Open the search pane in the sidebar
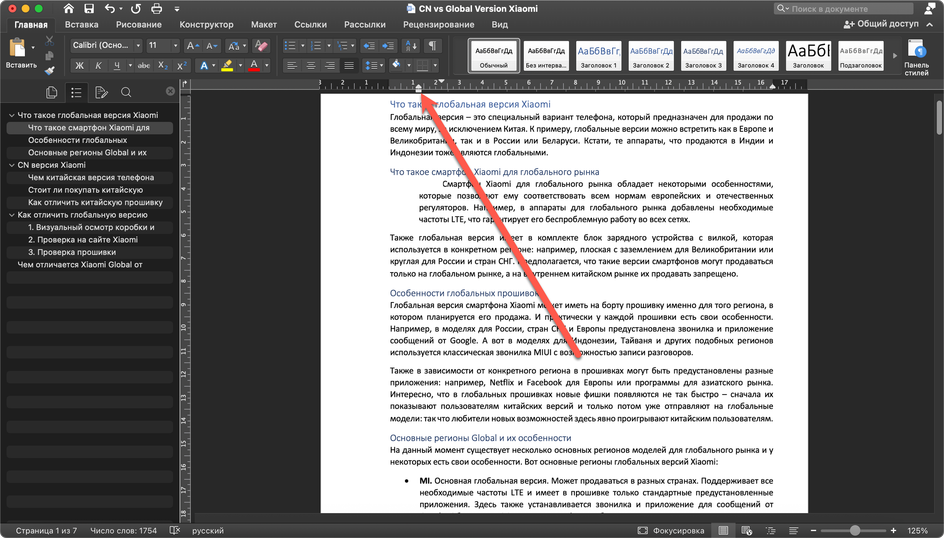 click(126, 92)
